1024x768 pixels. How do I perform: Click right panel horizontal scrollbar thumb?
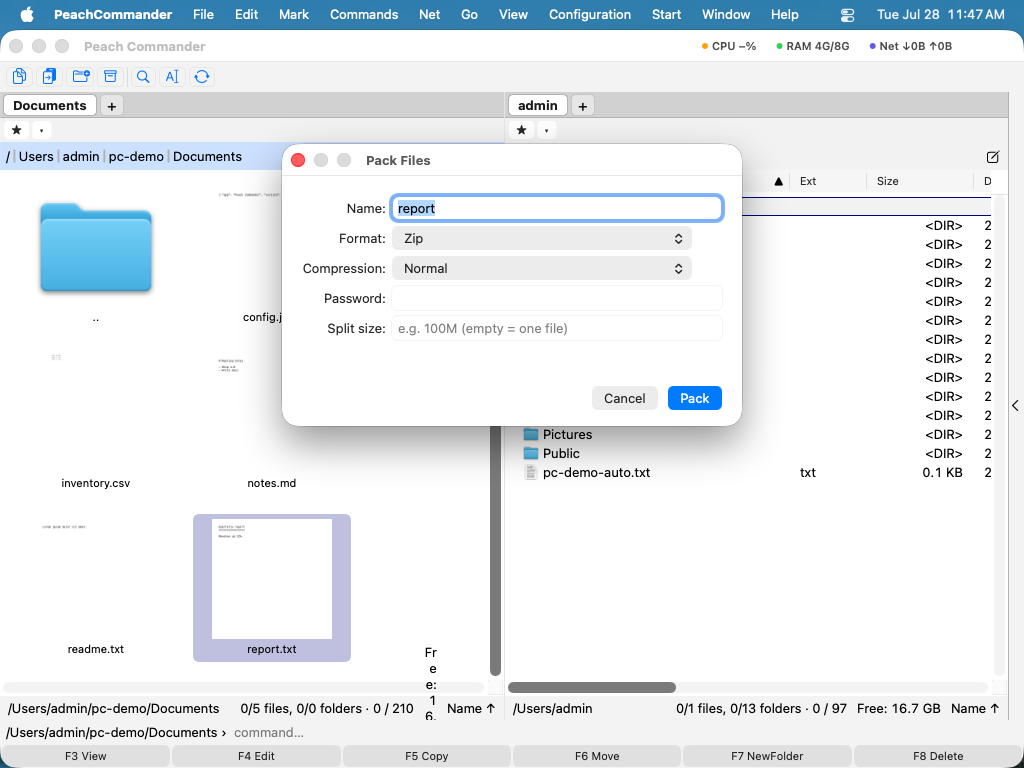[x=592, y=687]
